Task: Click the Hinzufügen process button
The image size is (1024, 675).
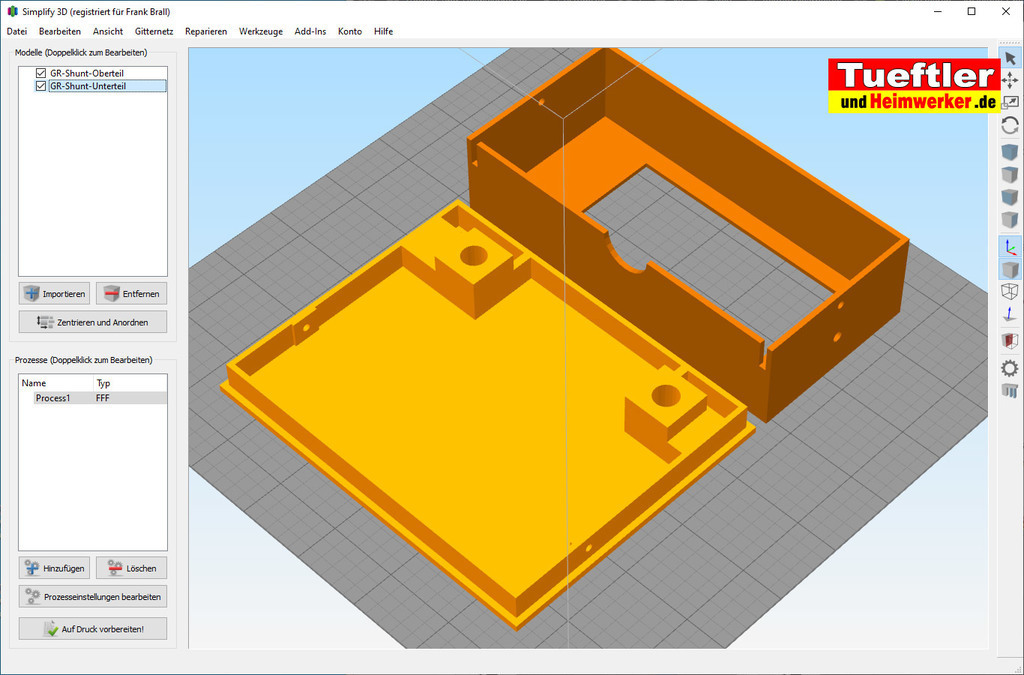Action: coord(54,568)
